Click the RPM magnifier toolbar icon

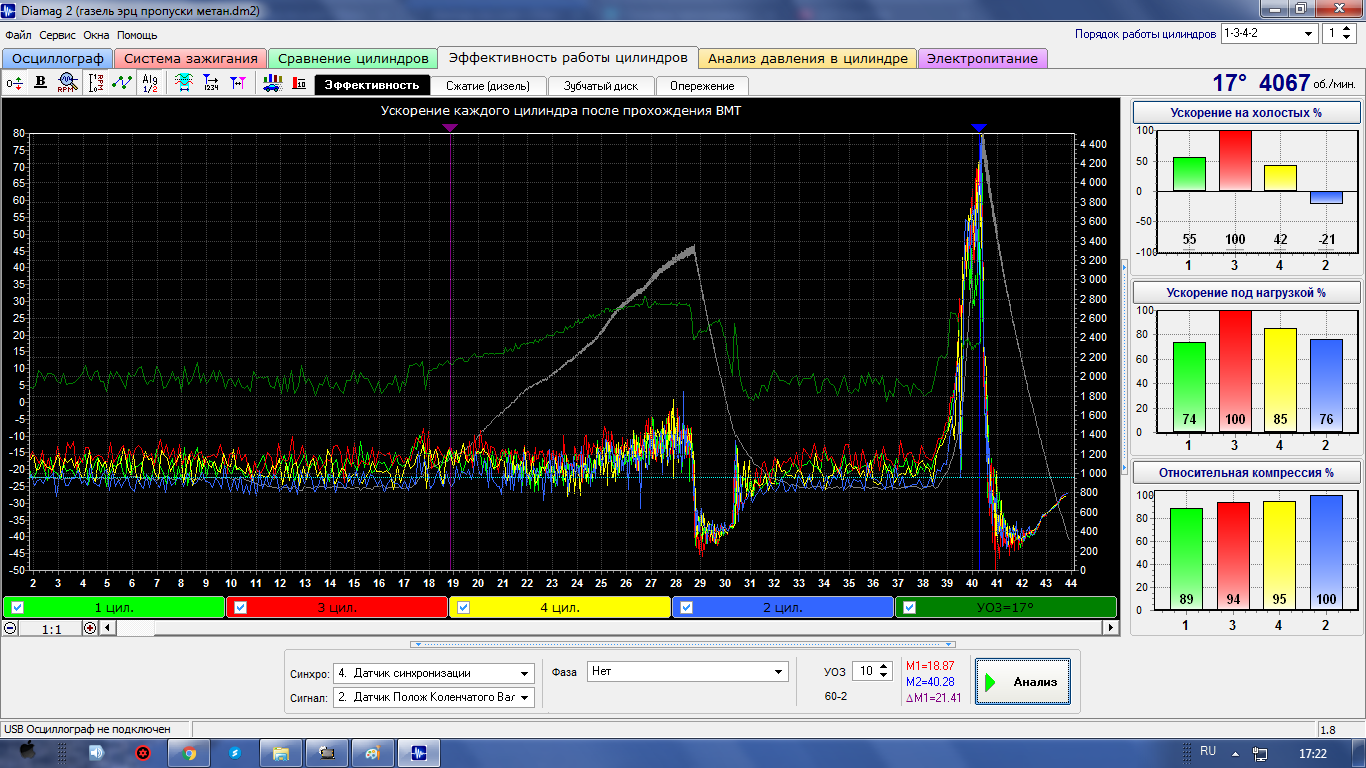pos(67,84)
